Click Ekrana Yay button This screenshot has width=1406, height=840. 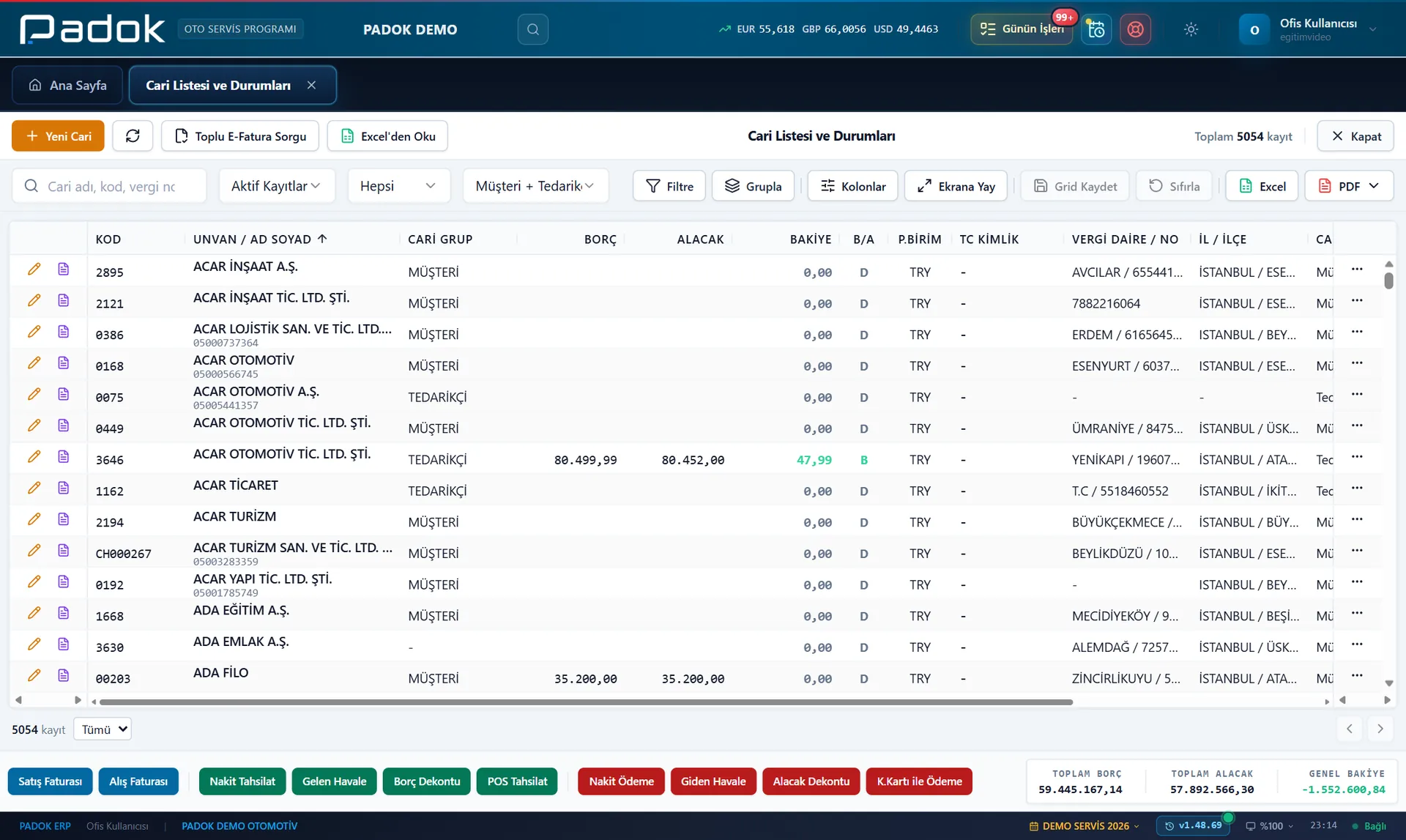[x=956, y=186]
